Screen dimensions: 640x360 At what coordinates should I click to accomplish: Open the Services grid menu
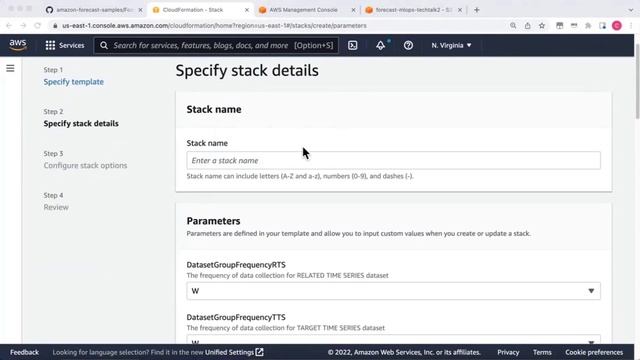pyautogui.click(x=65, y=45)
